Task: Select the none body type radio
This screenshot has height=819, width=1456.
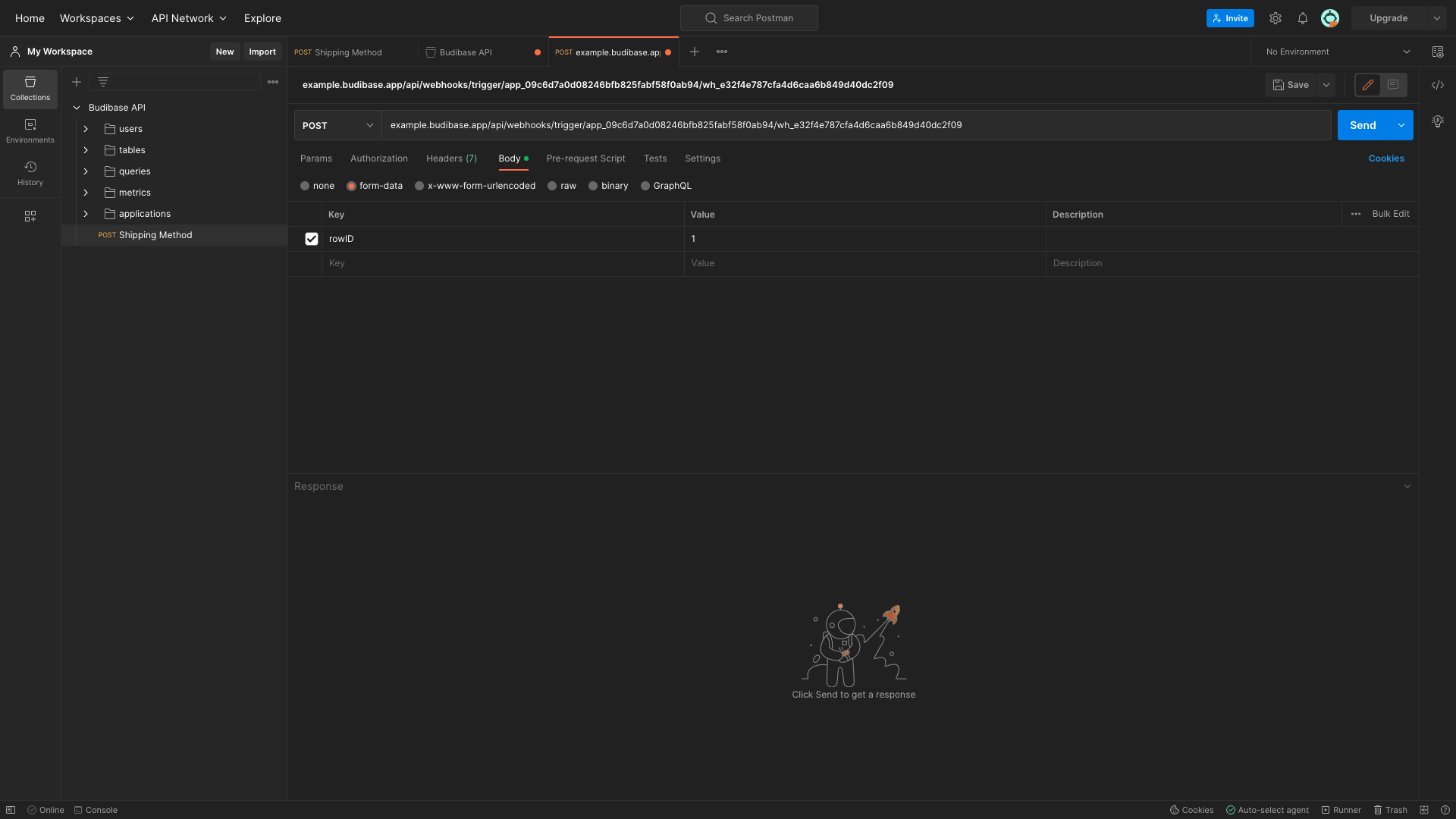Action: pyautogui.click(x=305, y=186)
